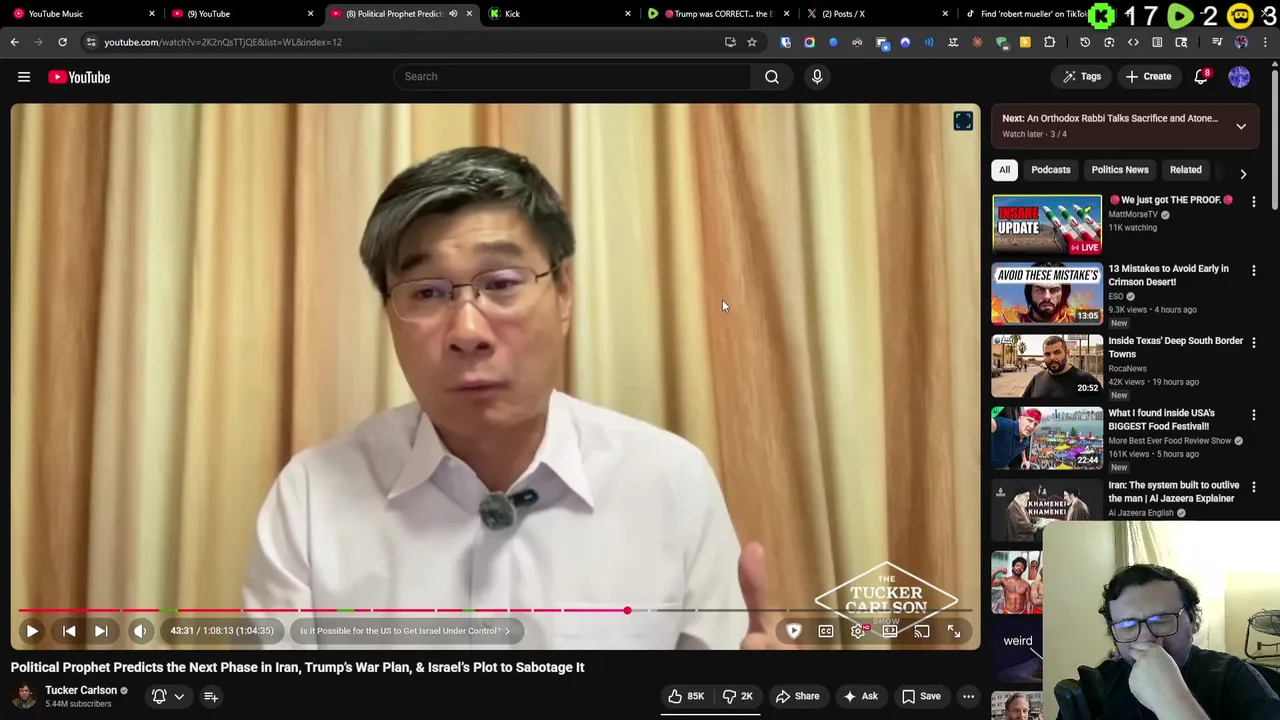Open the Tucker Carlson channel name
This screenshot has width=1280, height=720.
pos(81,690)
